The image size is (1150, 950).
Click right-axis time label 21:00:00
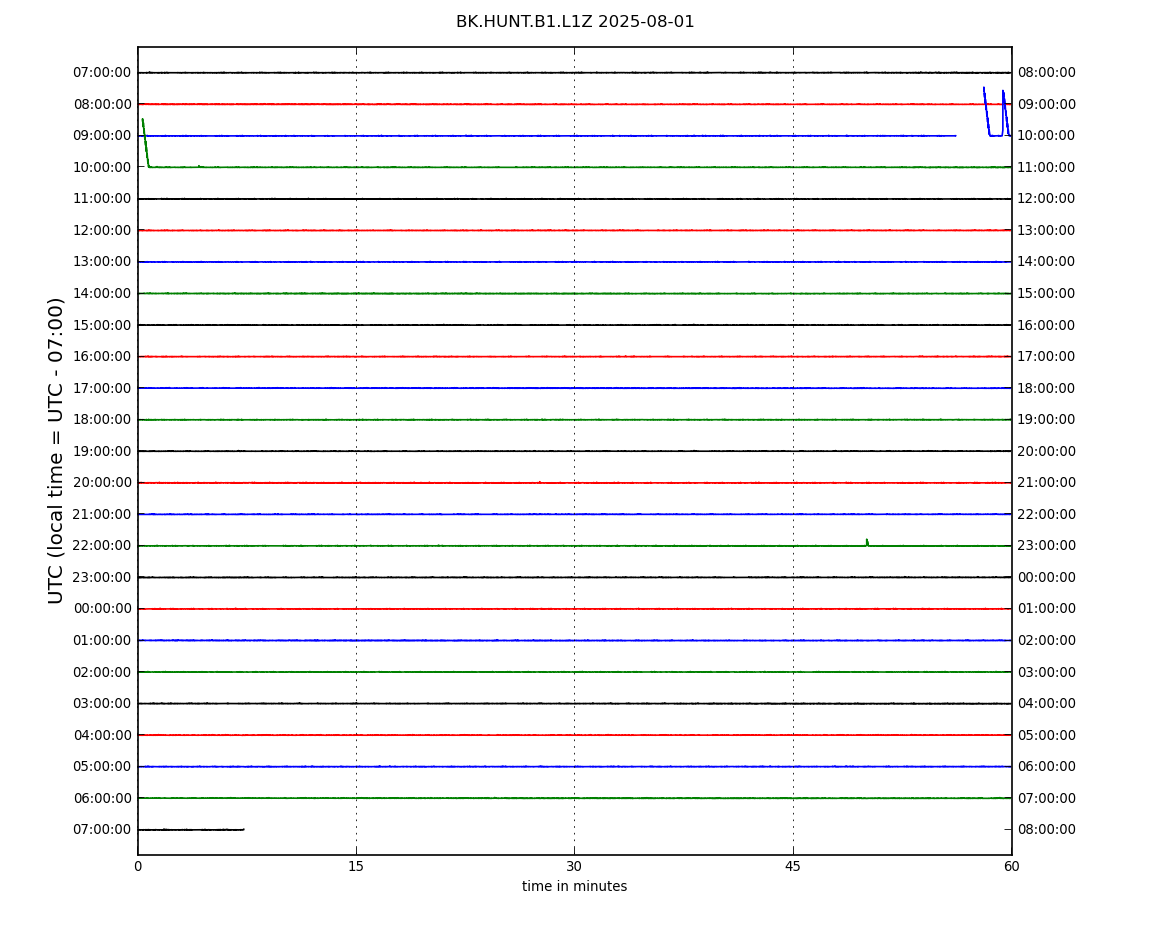pos(1047,483)
